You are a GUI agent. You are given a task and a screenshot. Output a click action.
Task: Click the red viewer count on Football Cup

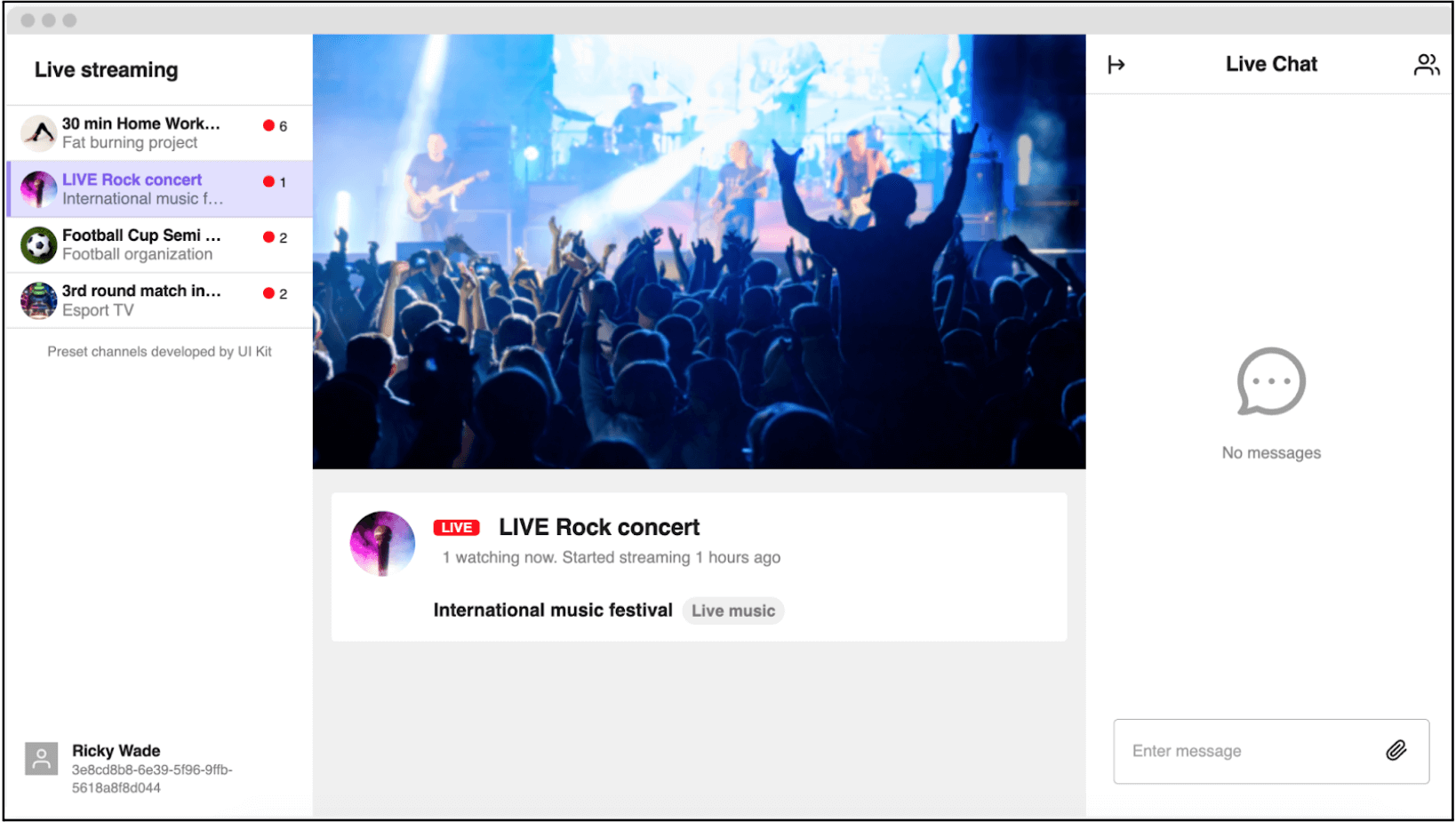tap(276, 237)
